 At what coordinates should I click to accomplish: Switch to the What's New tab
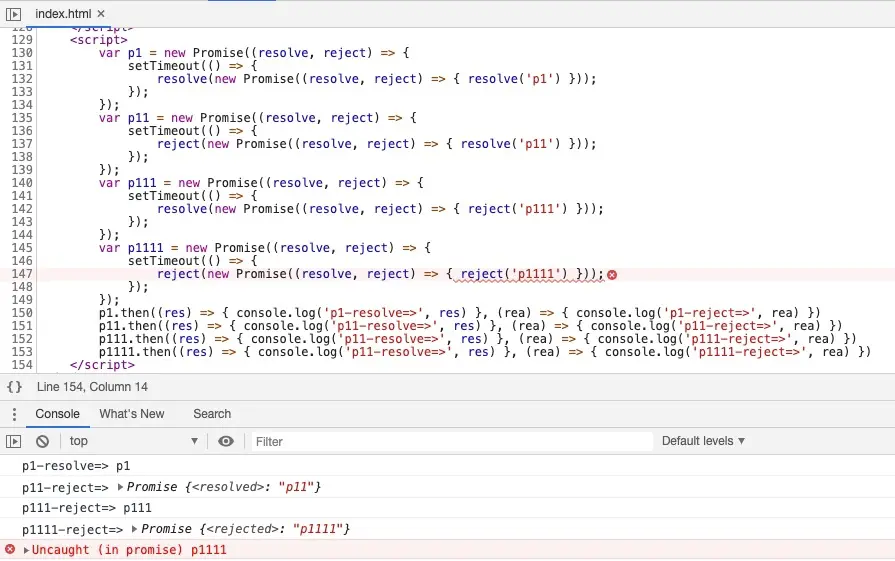pos(132,414)
